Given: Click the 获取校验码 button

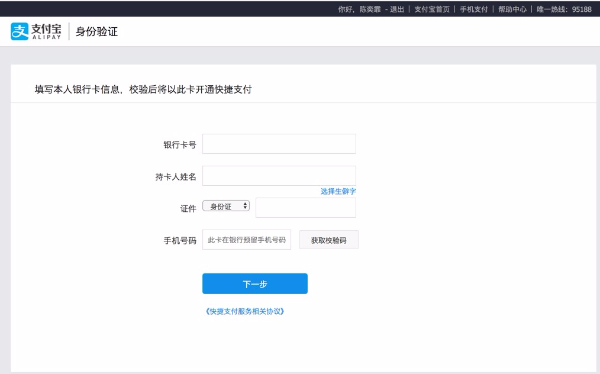Looking at the screenshot, I should click(x=329, y=240).
